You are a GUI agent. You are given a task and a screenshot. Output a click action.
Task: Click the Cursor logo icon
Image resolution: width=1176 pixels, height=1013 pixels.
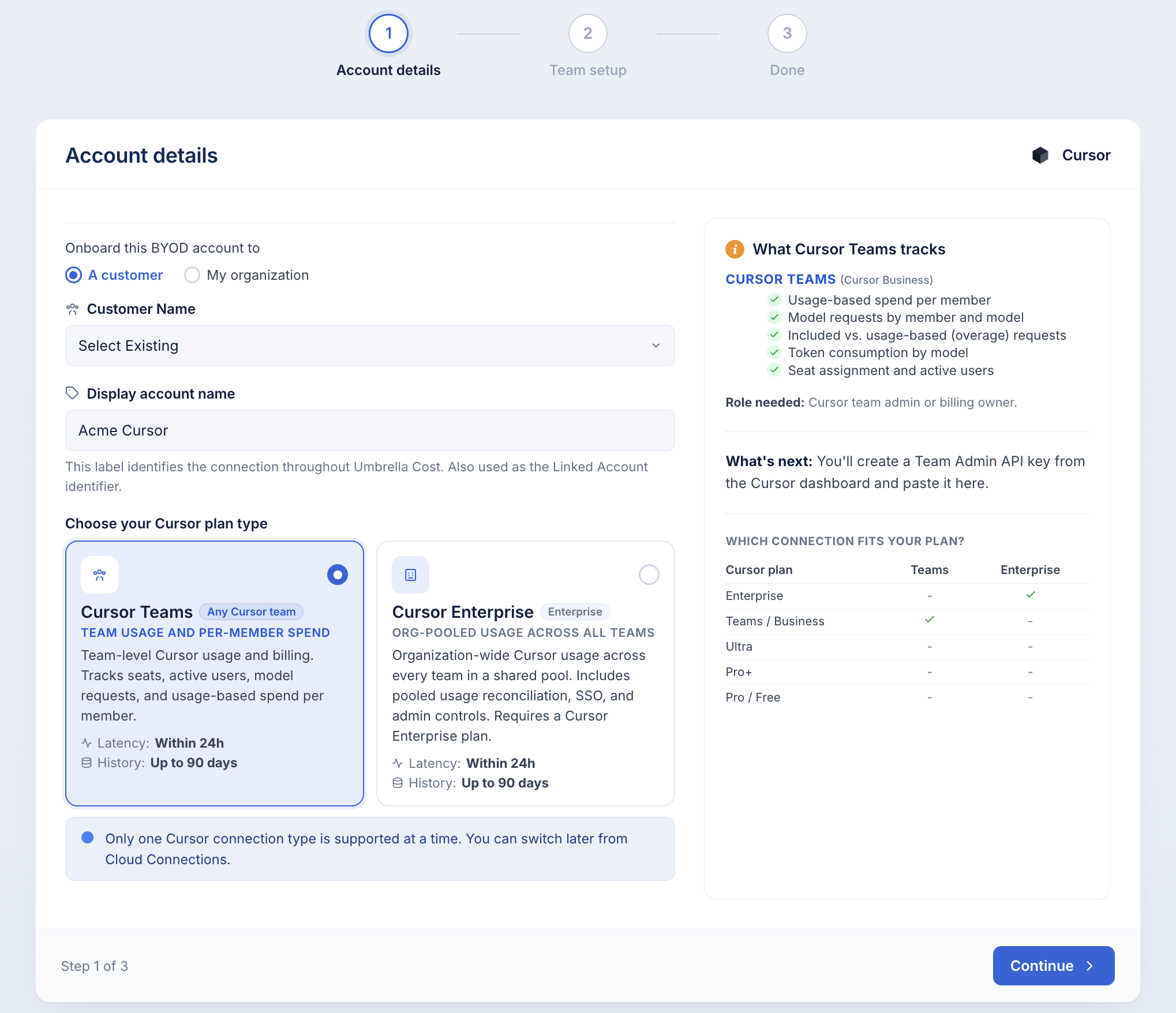point(1040,155)
